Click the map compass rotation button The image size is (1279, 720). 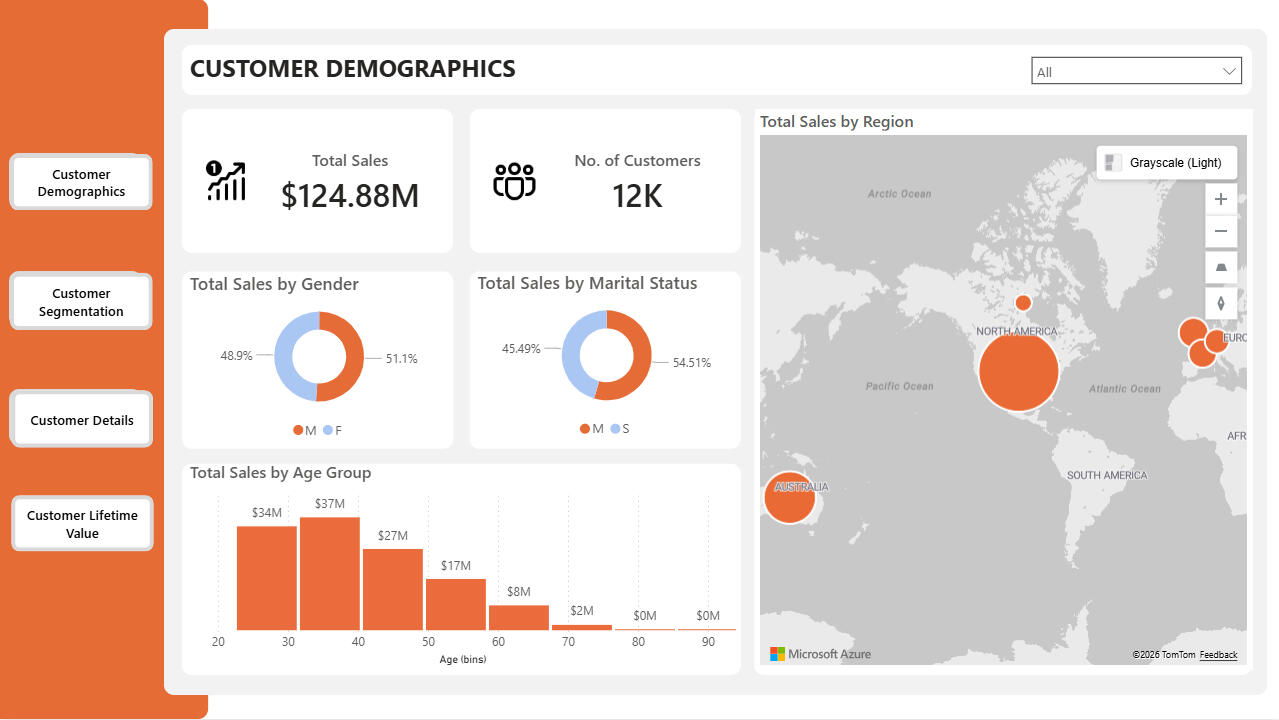coord(1220,303)
